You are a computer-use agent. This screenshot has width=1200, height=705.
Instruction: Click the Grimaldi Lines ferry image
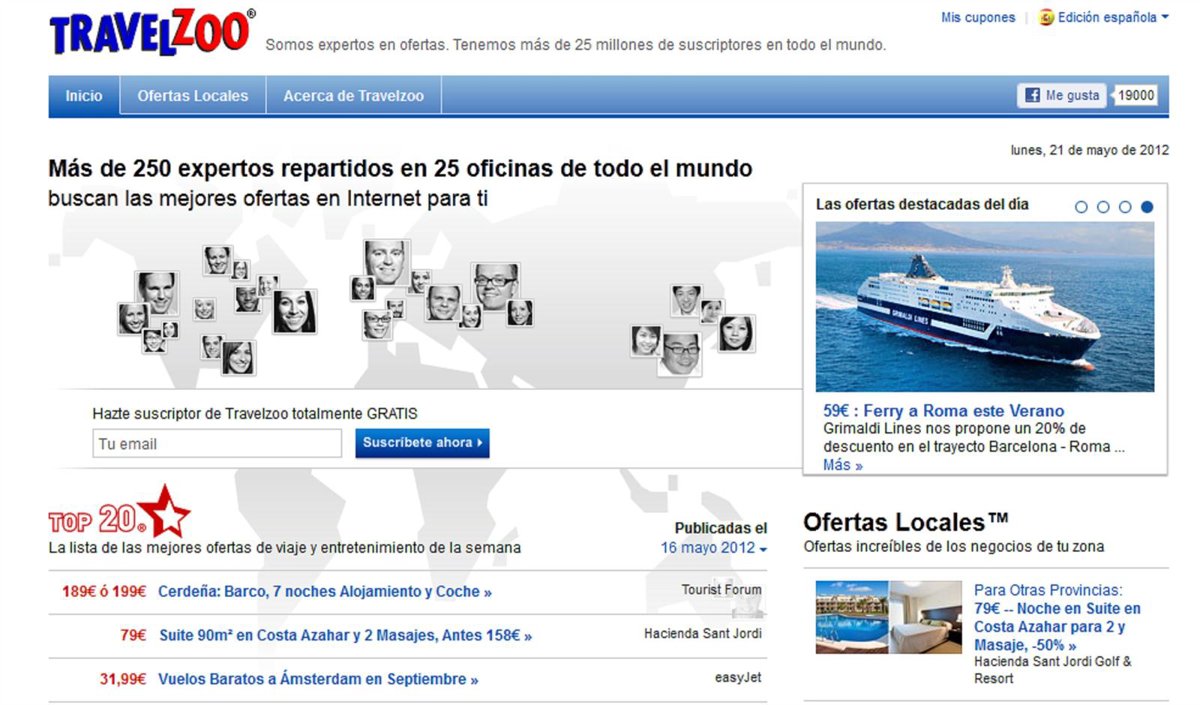[x=984, y=306]
